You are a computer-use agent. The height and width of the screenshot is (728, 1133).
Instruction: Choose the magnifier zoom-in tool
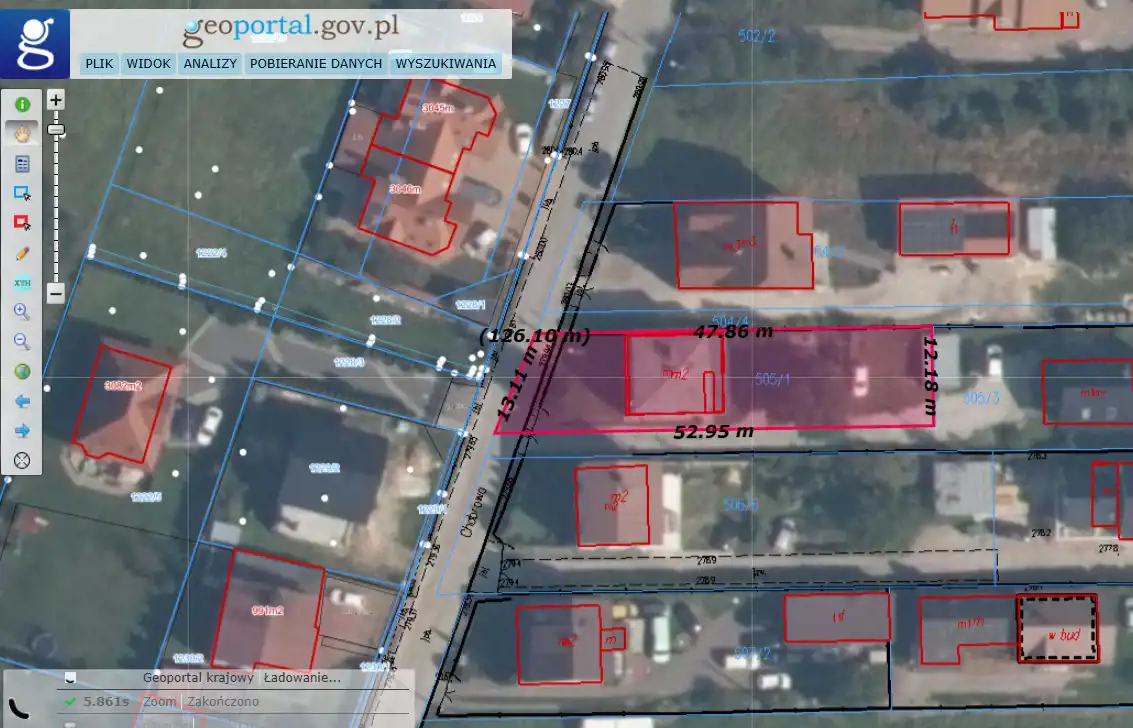[22, 312]
